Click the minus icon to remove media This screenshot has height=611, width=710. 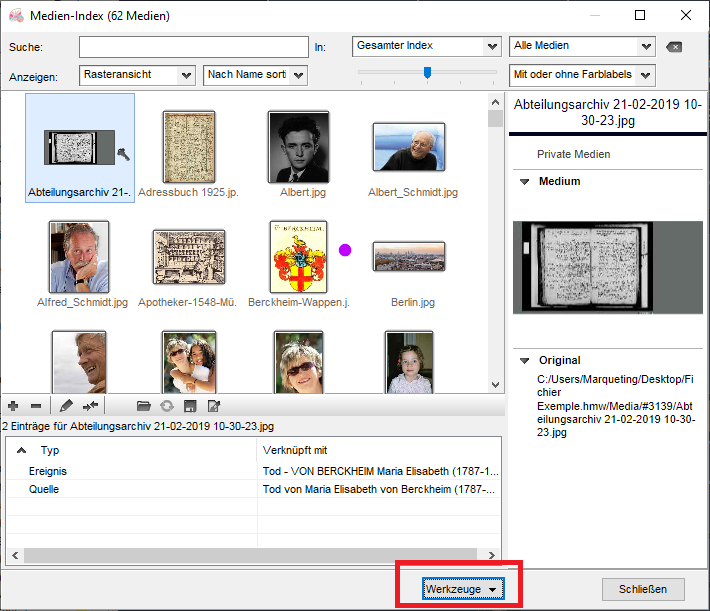pyautogui.click(x=36, y=406)
